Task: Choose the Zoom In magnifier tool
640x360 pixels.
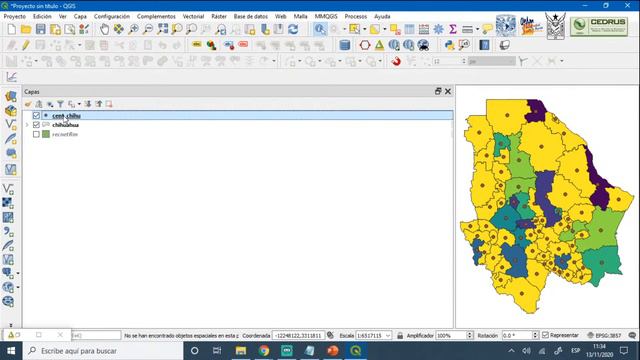Action: pyautogui.click(x=133, y=29)
